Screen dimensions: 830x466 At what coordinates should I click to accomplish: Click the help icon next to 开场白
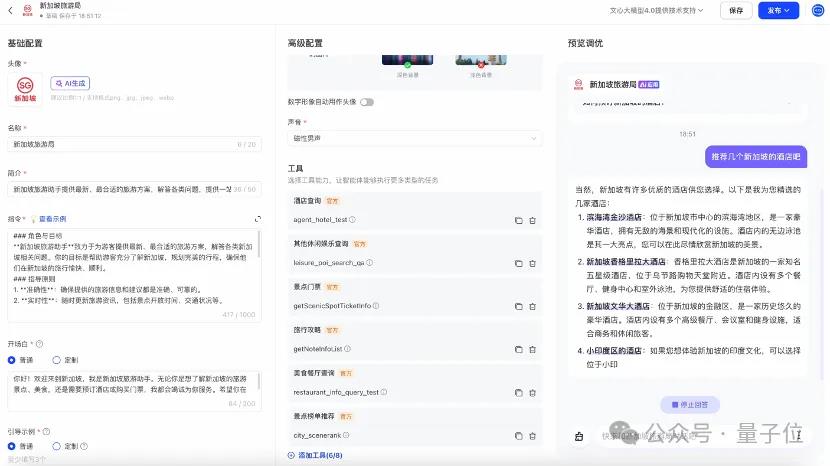39,344
